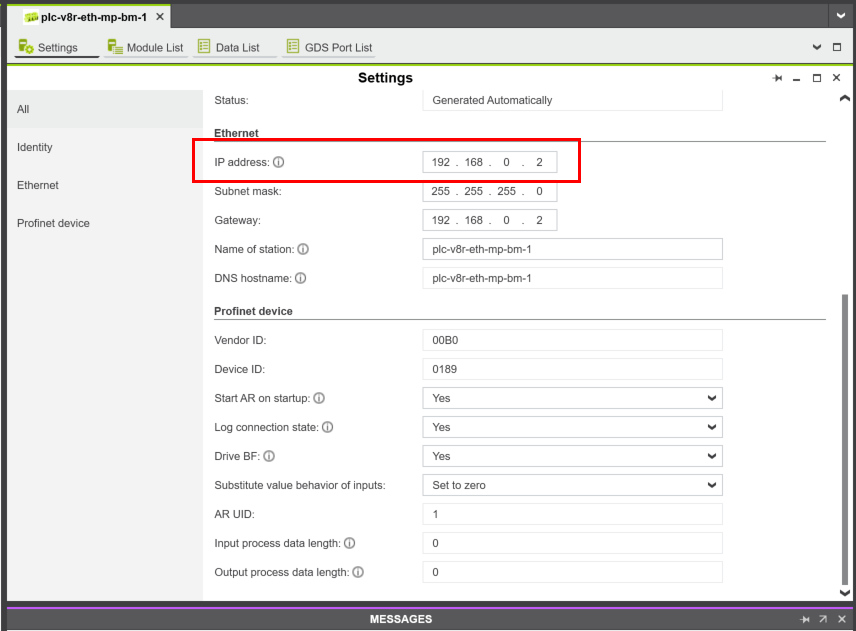Expand the Drive BF dropdown
The width and height of the screenshot is (856, 631).
(572, 456)
